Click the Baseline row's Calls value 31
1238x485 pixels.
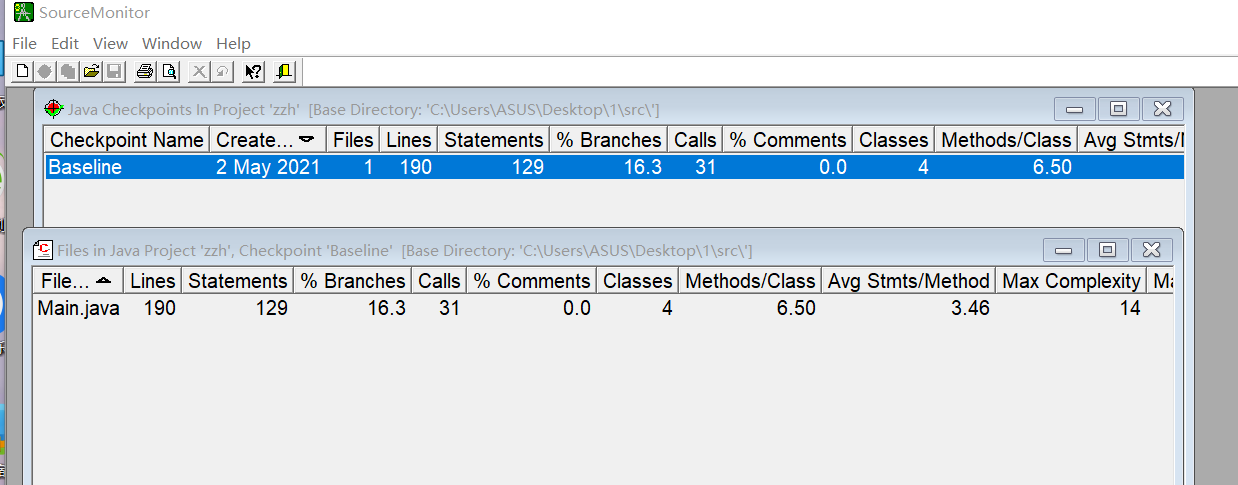705,167
